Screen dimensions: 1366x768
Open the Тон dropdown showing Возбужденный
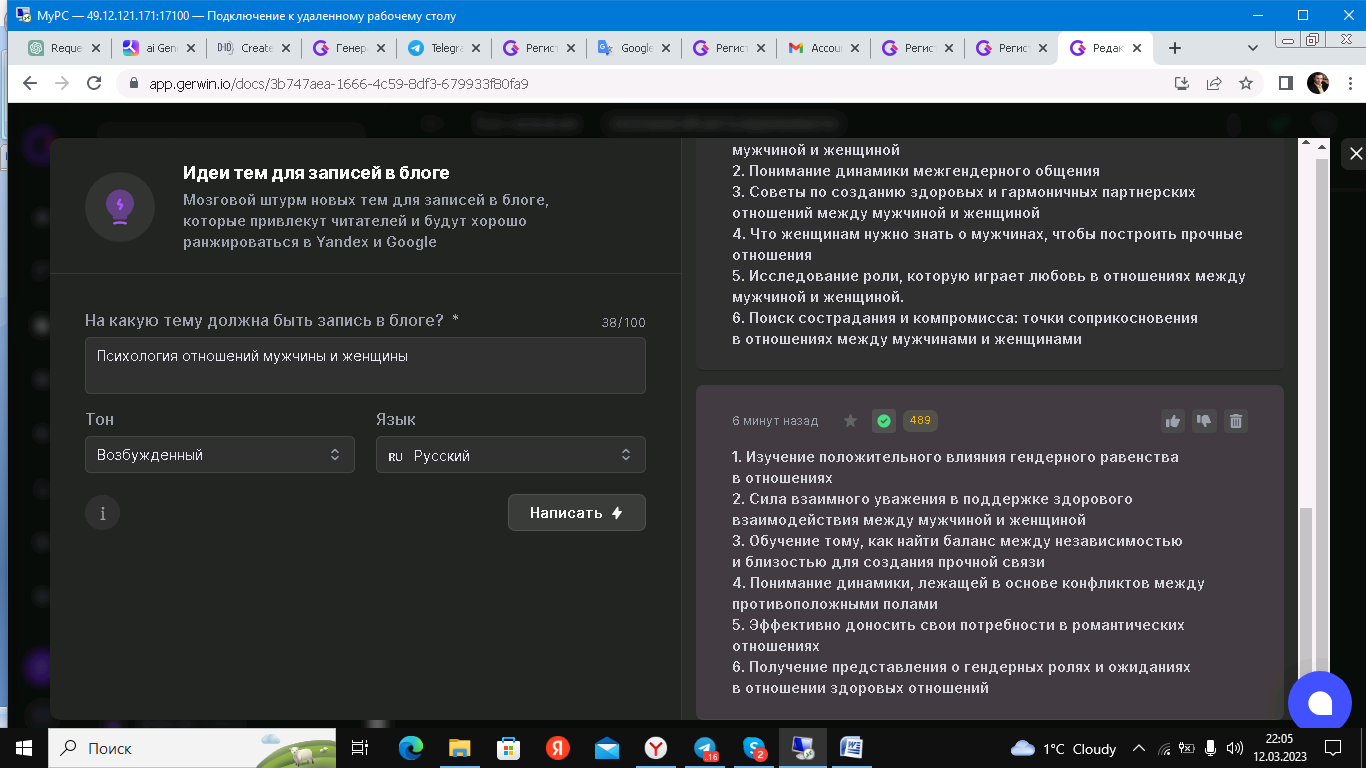(219, 455)
